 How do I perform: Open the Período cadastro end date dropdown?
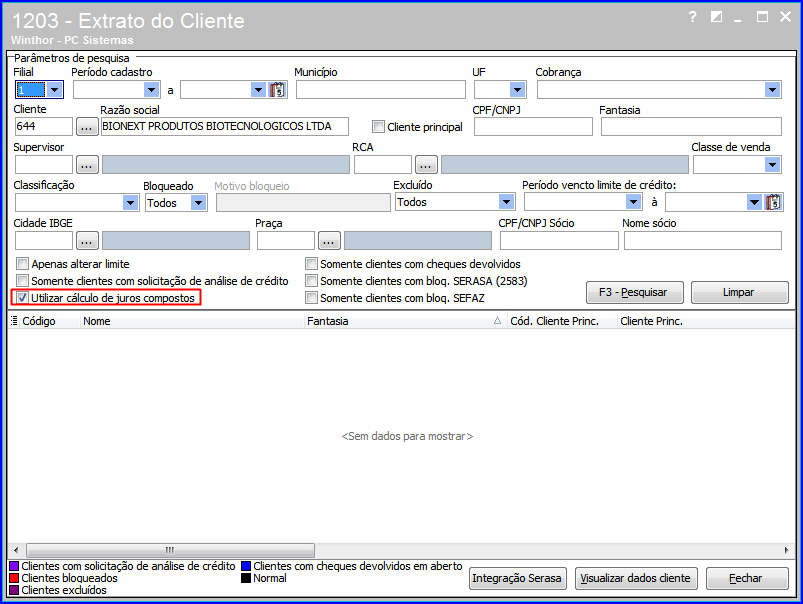pos(259,90)
